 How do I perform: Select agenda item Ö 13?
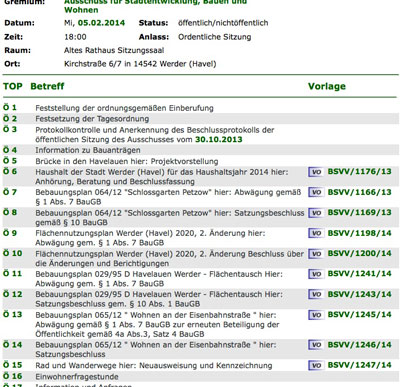[13, 314]
